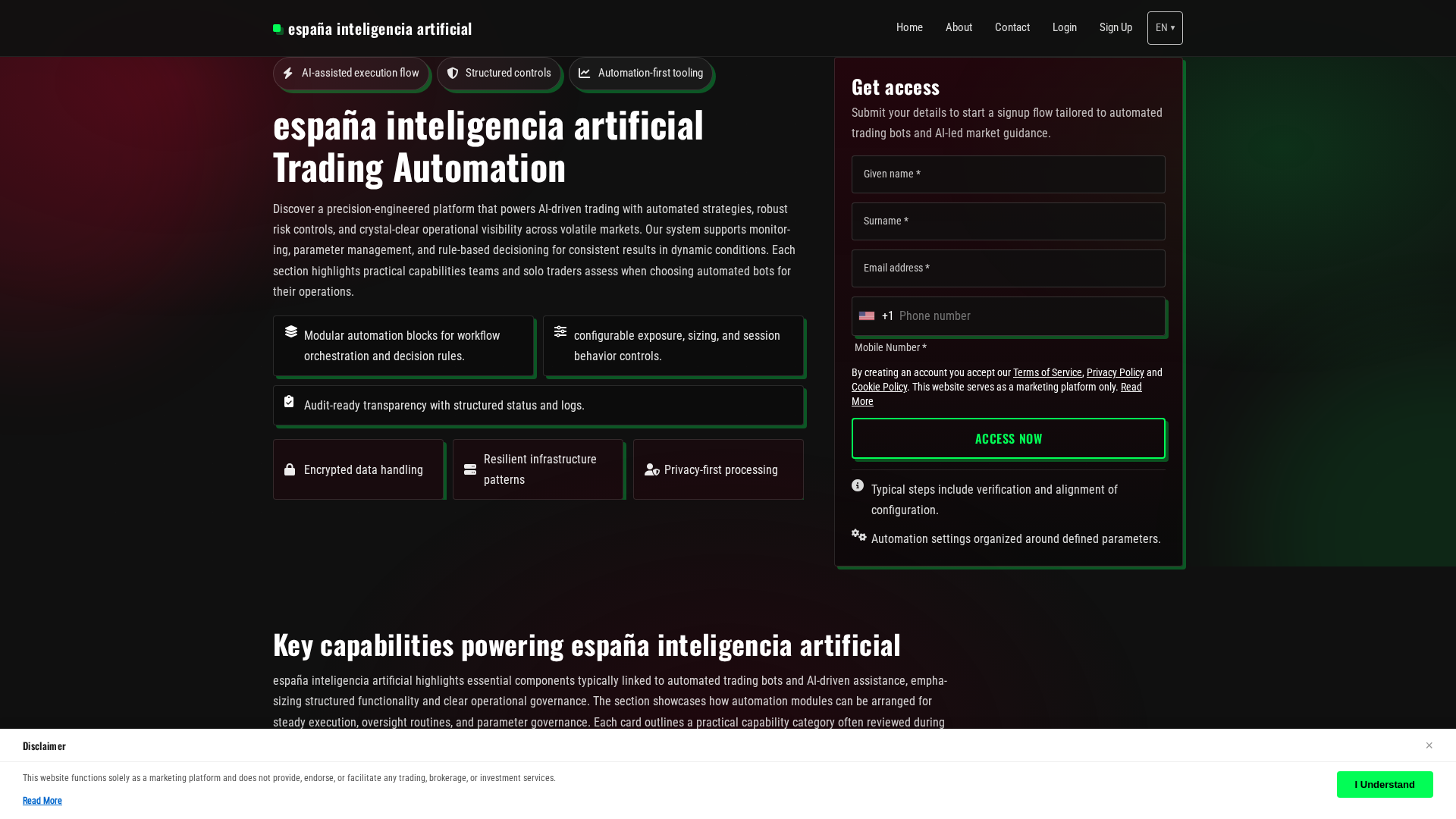Click the lightning bolt icon in AI-assisted chip

(288, 74)
